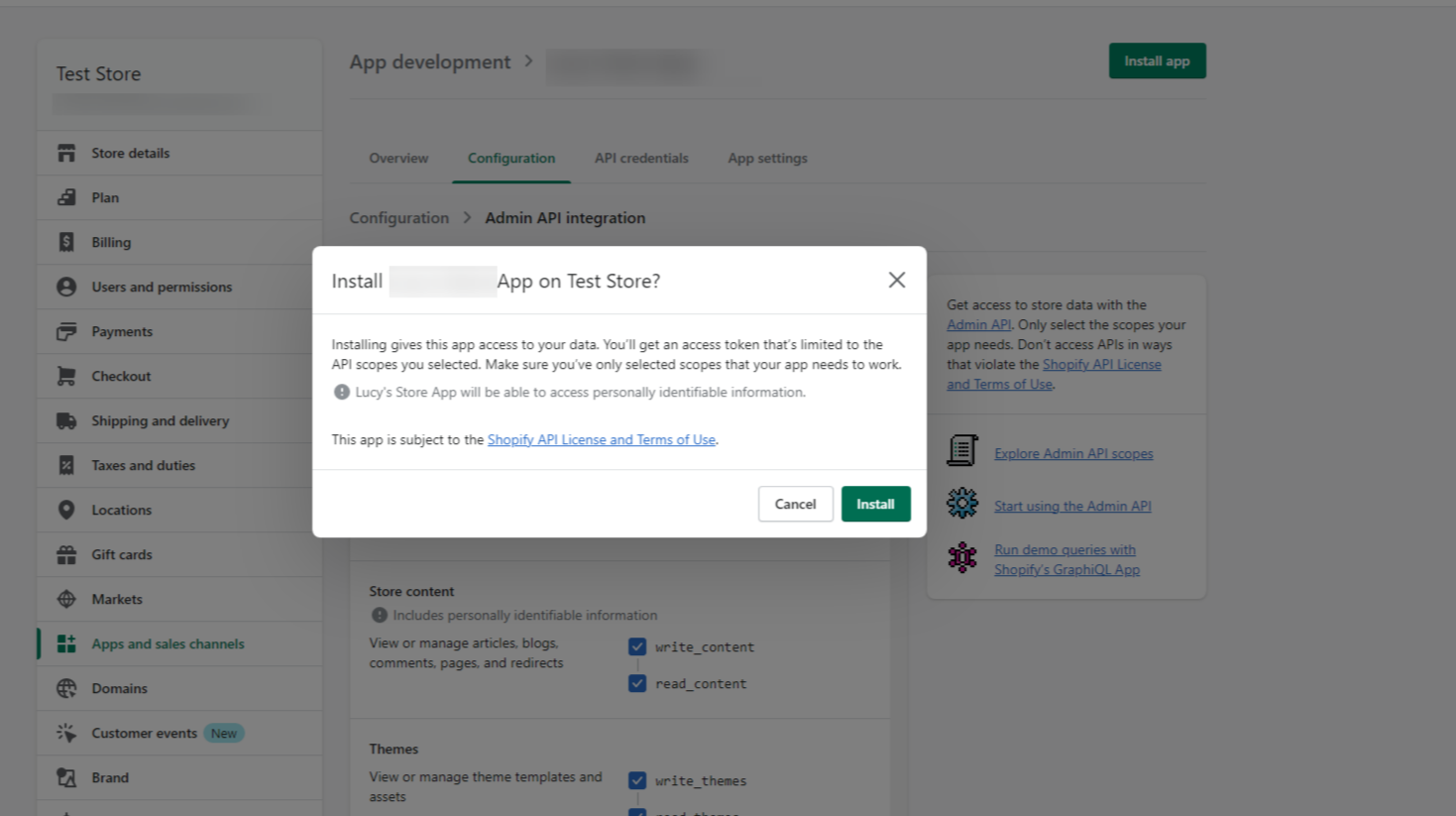Open the Billing settings page
This screenshot has height=816, width=1456.
179,242
